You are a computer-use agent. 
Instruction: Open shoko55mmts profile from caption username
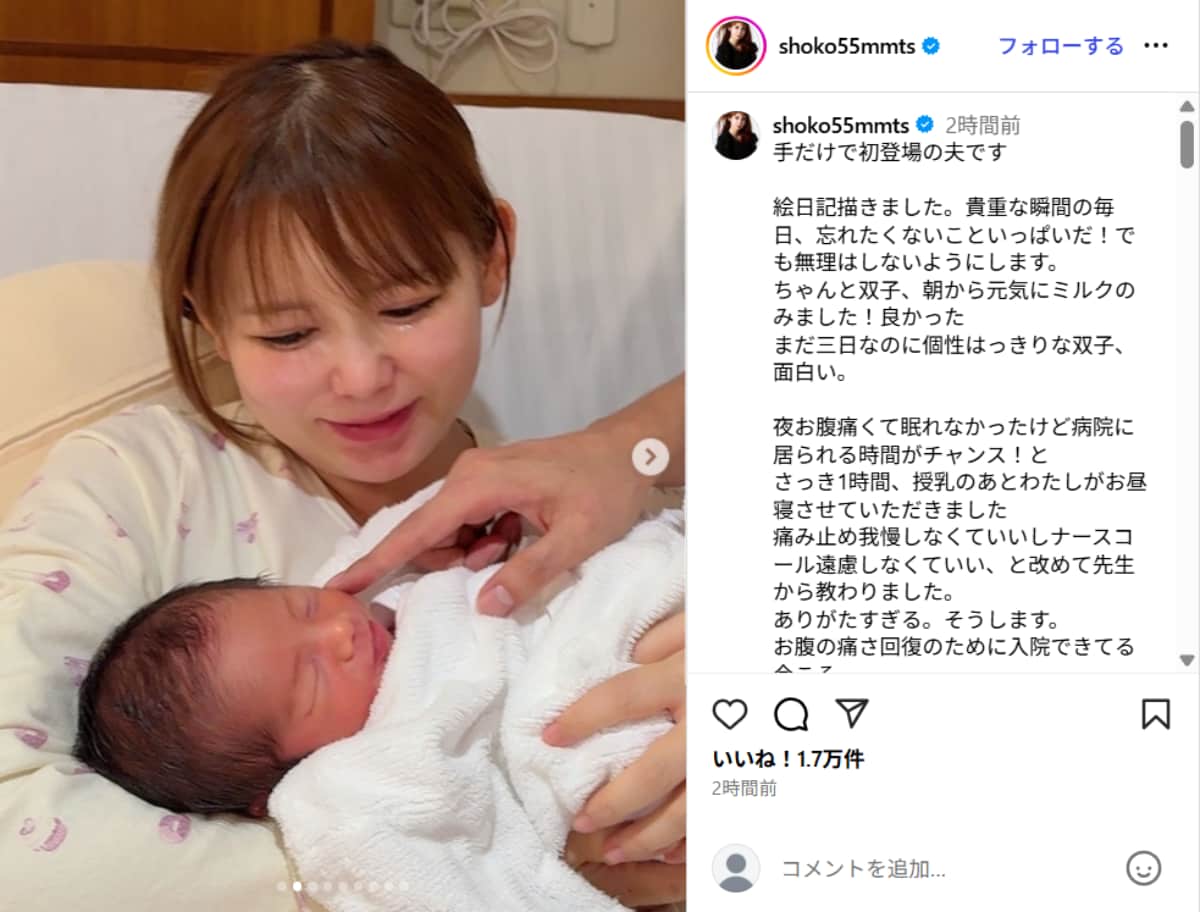pos(840,125)
